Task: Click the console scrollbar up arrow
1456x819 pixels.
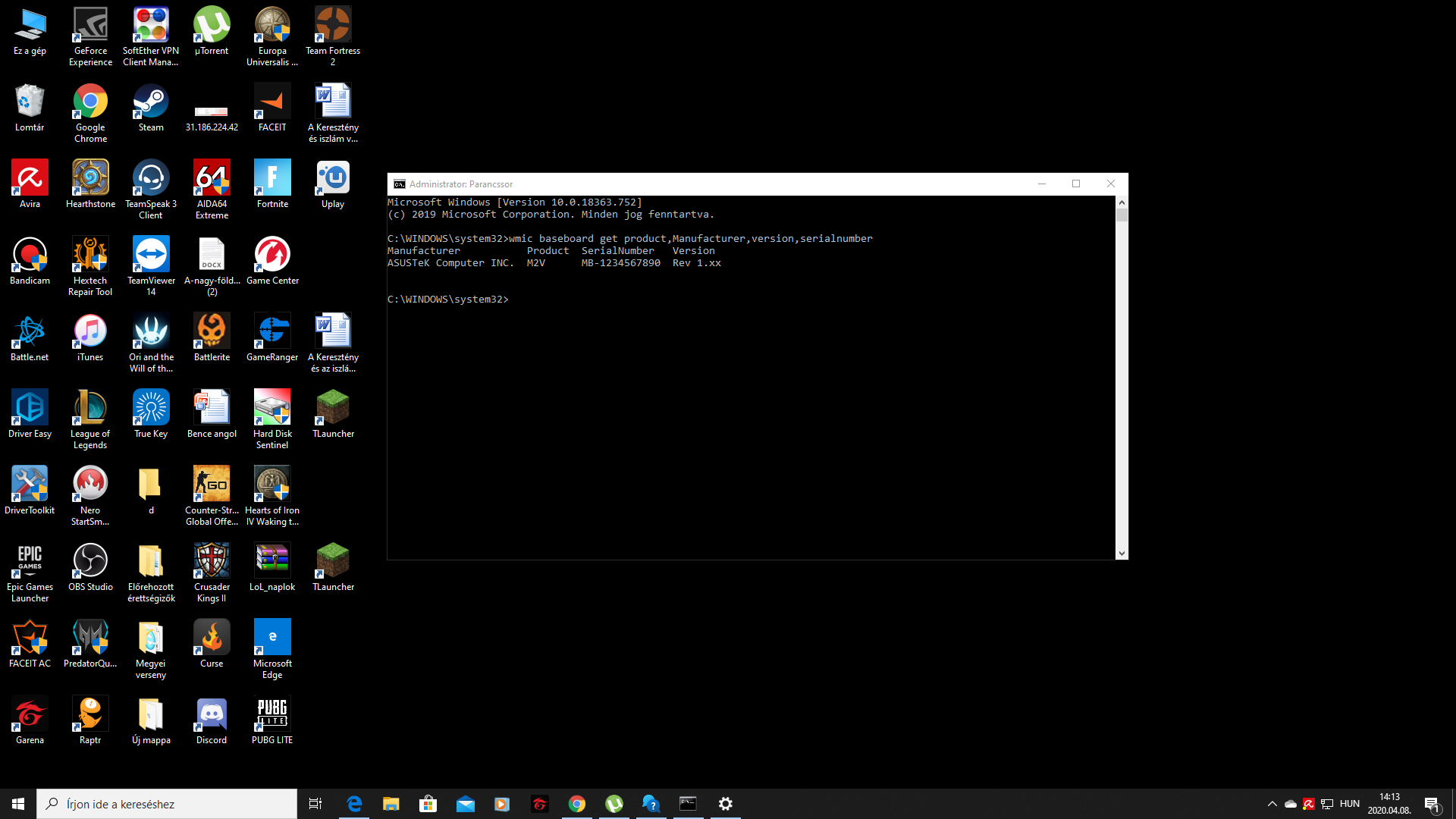Action: 1122,202
